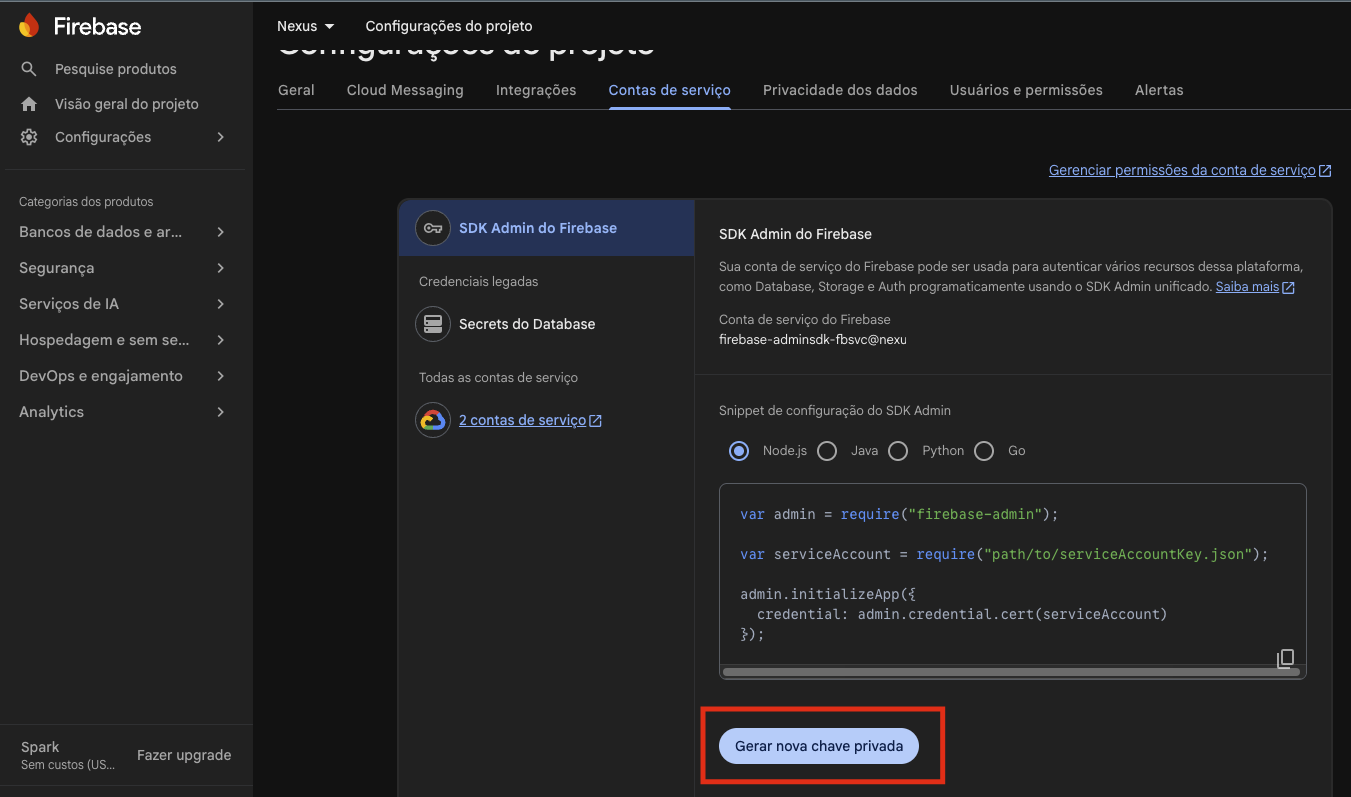The image size is (1351, 797).
Task: Open the Integrações tab
Action: tap(536, 90)
